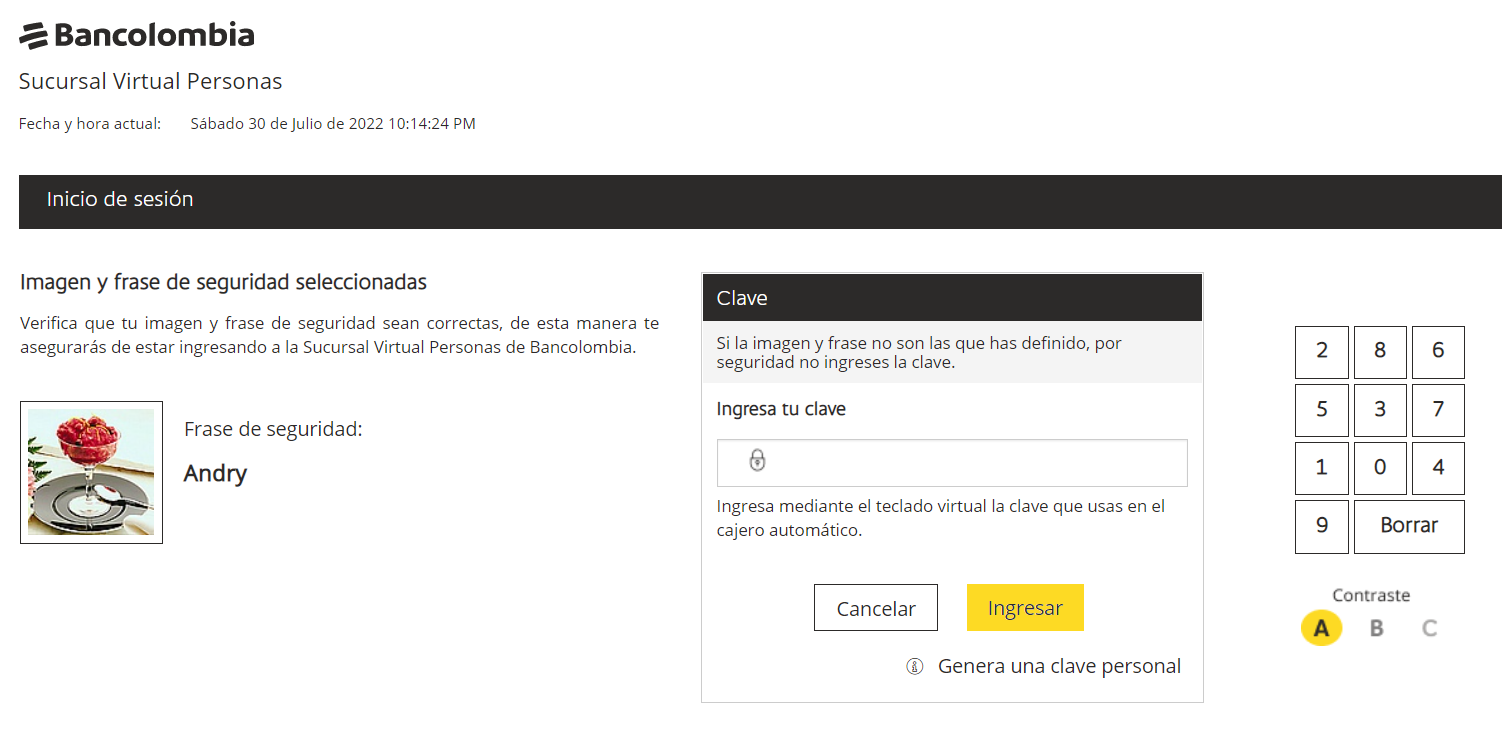1502x753 pixels.
Task: Click the yellow Ingresar button
Action: (x=1025, y=608)
